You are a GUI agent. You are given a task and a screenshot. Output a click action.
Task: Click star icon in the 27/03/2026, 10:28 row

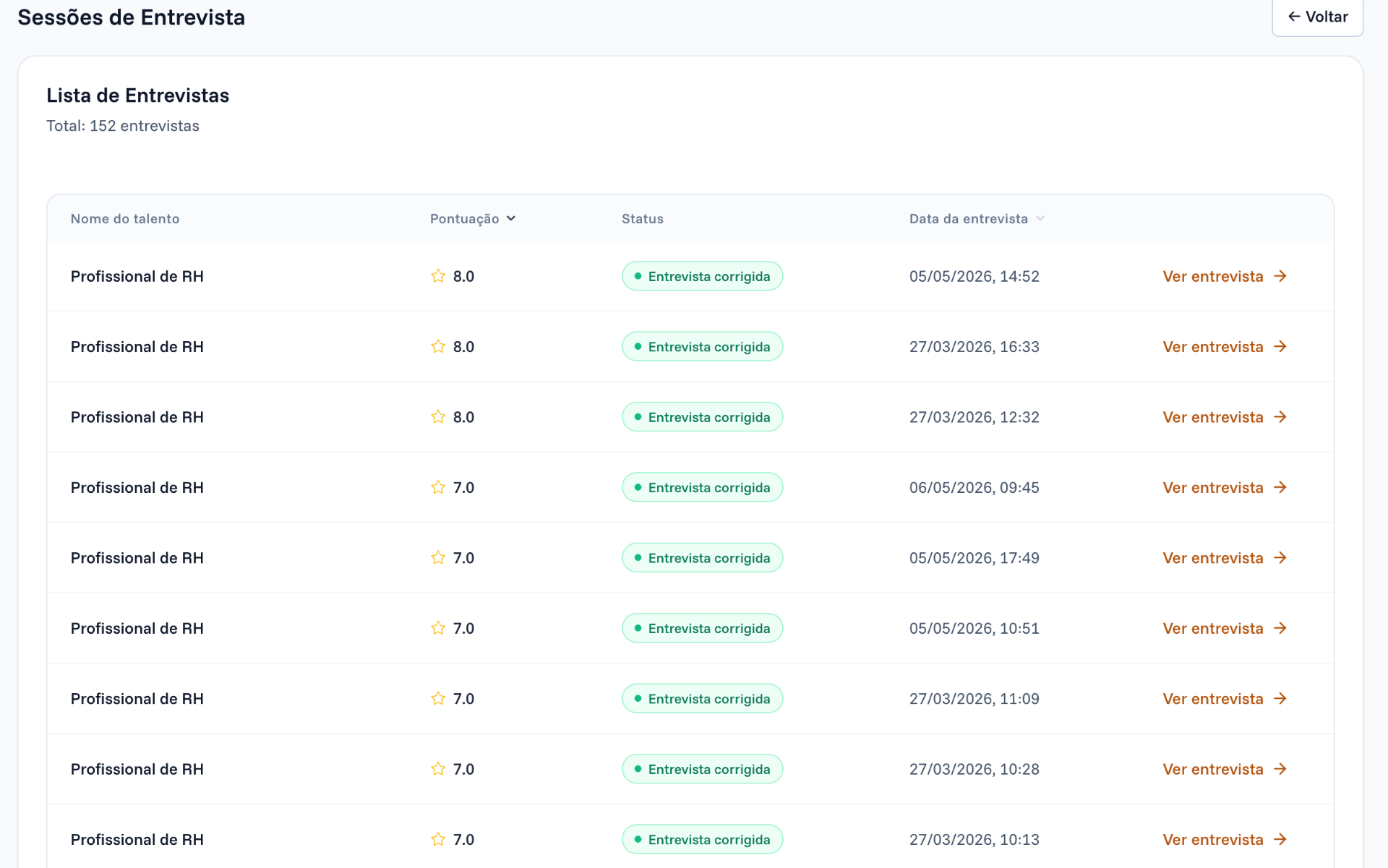tap(438, 769)
